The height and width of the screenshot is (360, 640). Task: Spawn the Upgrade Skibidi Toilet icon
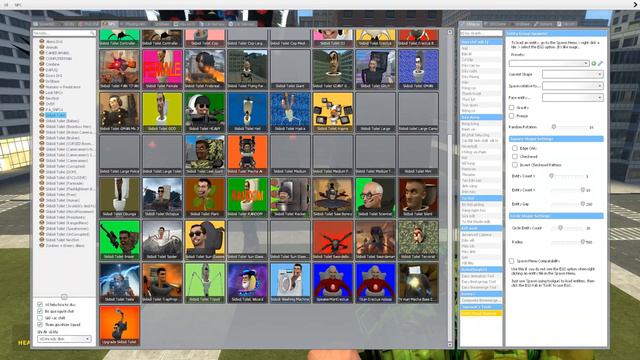tap(119, 326)
